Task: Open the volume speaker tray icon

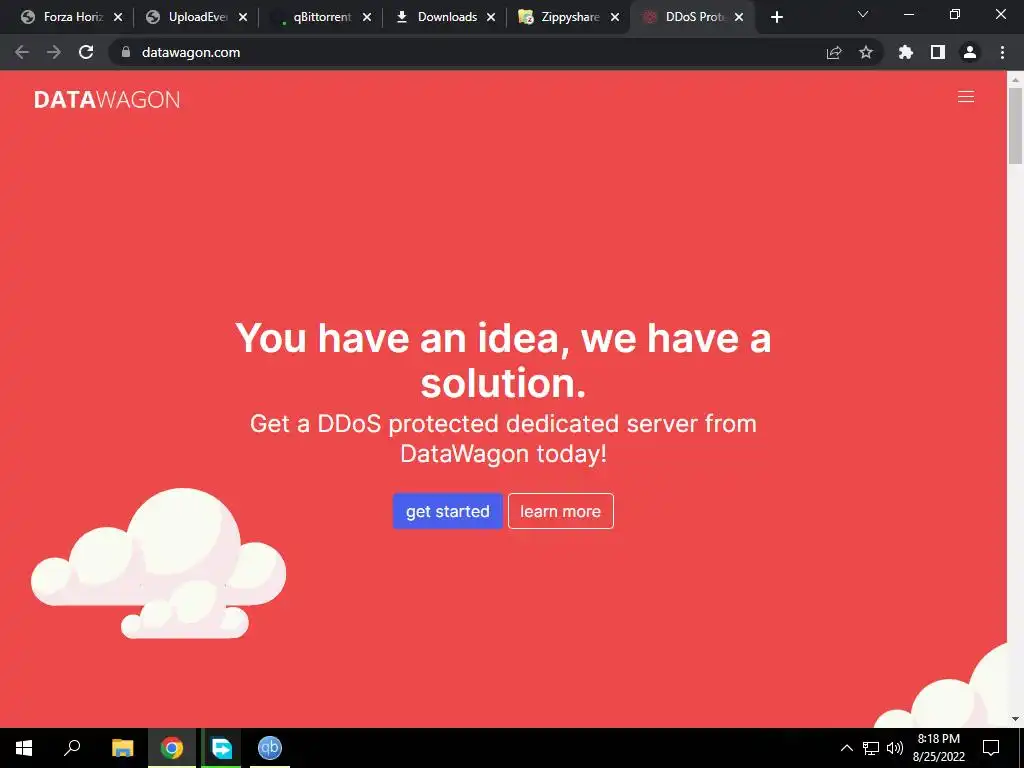Action: [x=895, y=748]
